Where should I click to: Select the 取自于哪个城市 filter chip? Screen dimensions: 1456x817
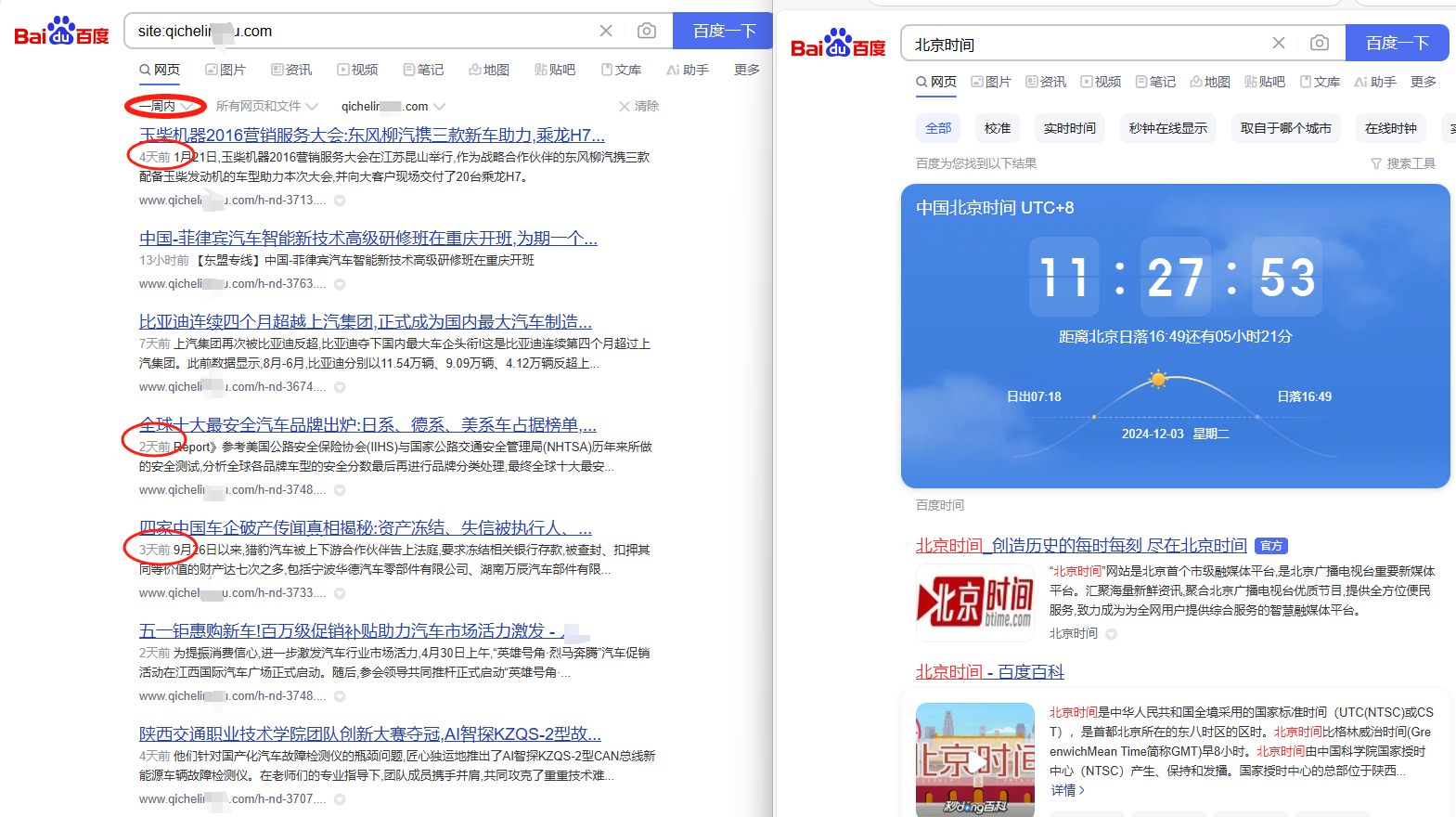pyautogui.click(x=1286, y=128)
